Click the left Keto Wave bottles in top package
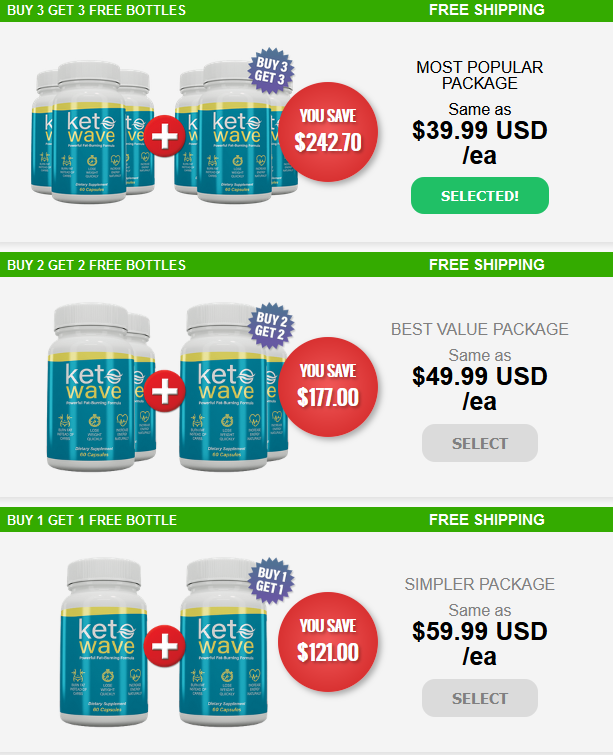Screen dimensions: 613x755 [x=92, y=132]
